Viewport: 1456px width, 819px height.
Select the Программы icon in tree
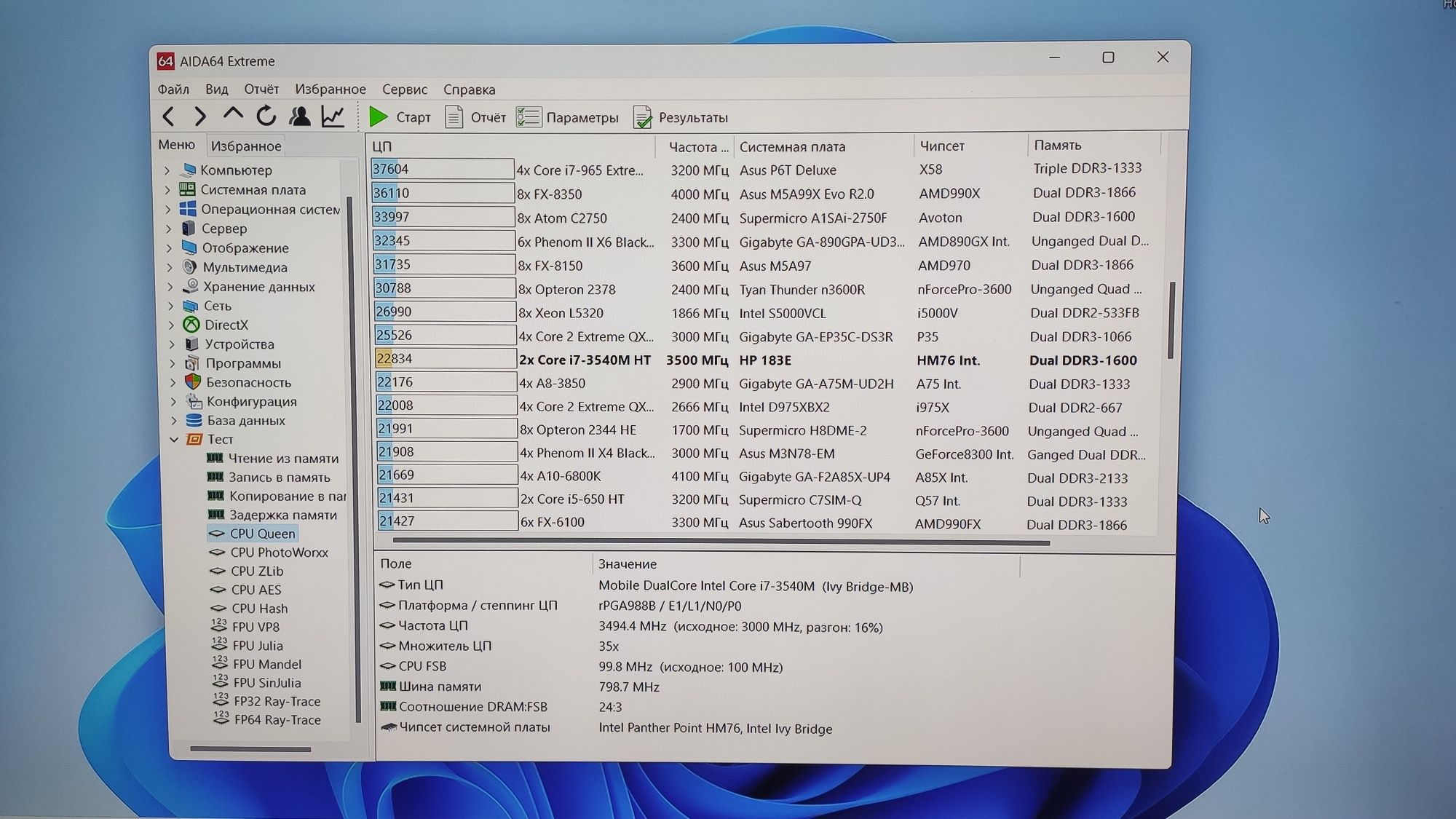pos(192,363)
